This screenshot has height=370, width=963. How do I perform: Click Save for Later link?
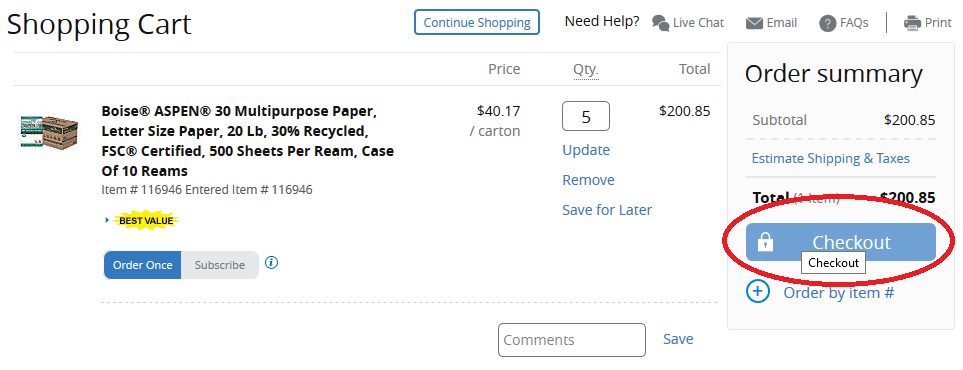coord(607,210)
